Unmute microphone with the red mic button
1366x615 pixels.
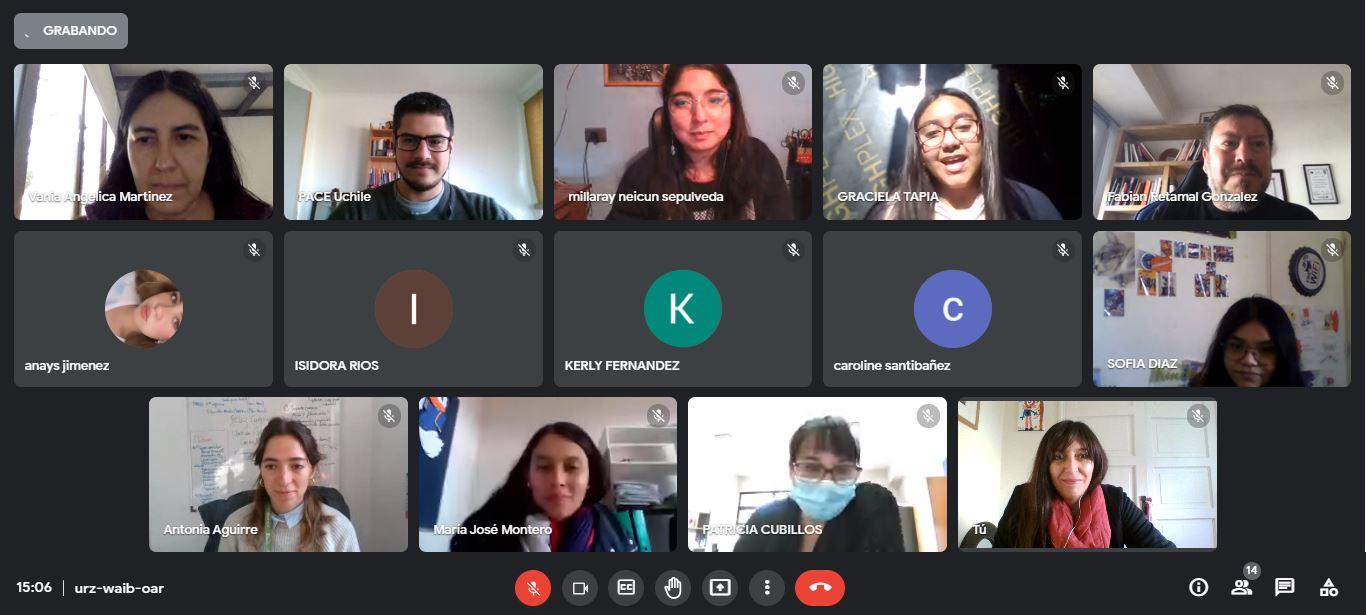pyautogui.click(x=533, y=588)
